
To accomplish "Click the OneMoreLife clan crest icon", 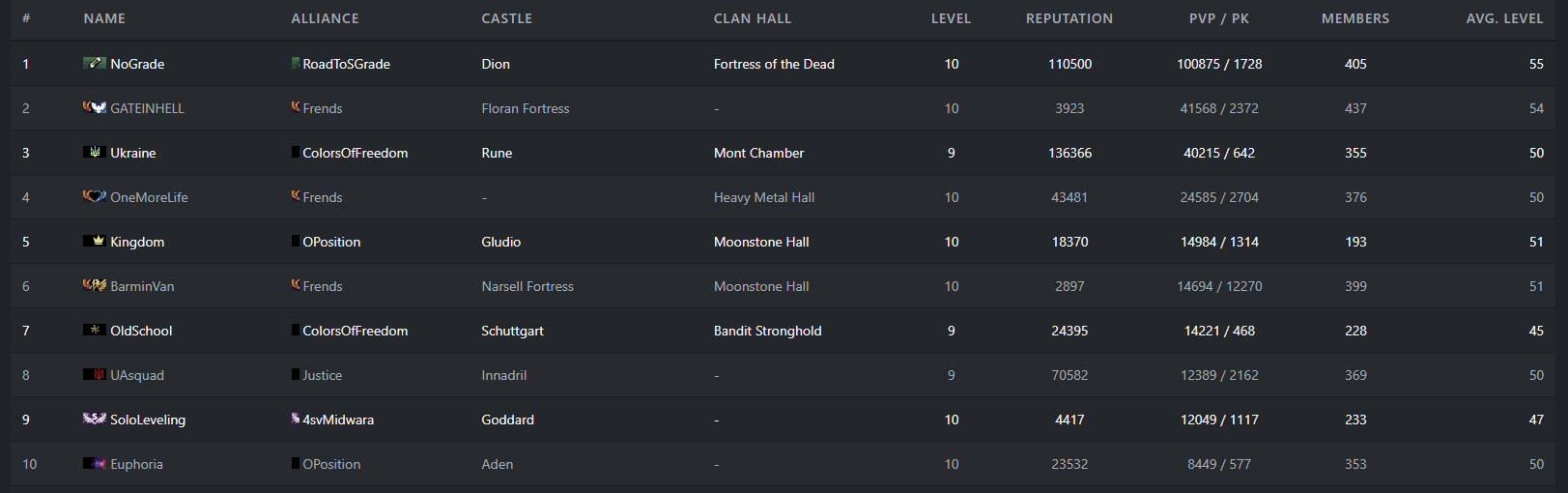I will click(x=94, y=197).
